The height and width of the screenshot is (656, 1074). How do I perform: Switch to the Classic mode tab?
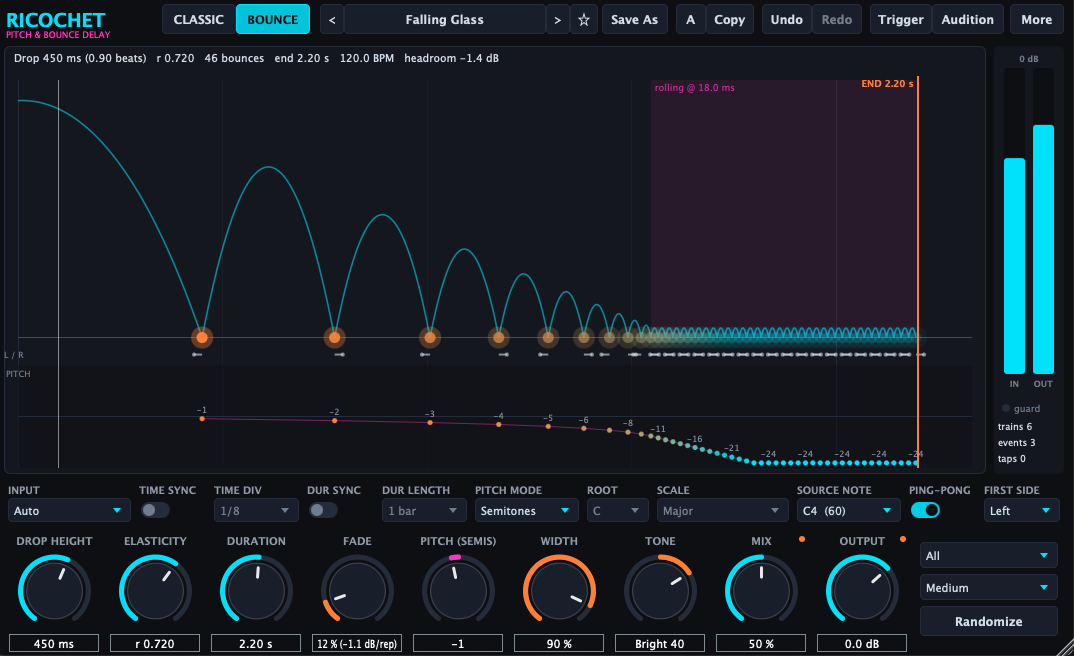point(199,19)
